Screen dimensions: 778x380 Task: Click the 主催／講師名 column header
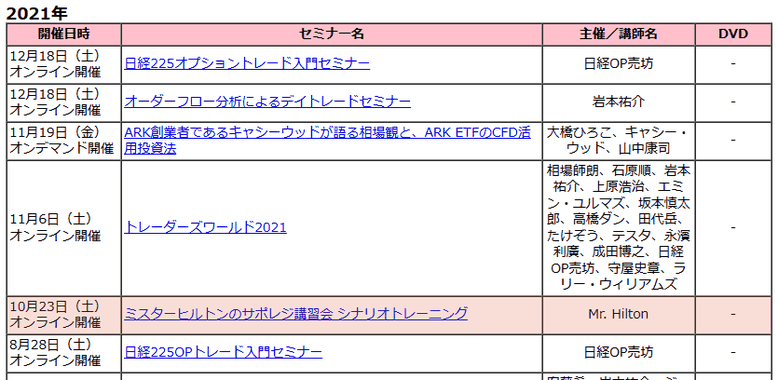pos(618,34)
